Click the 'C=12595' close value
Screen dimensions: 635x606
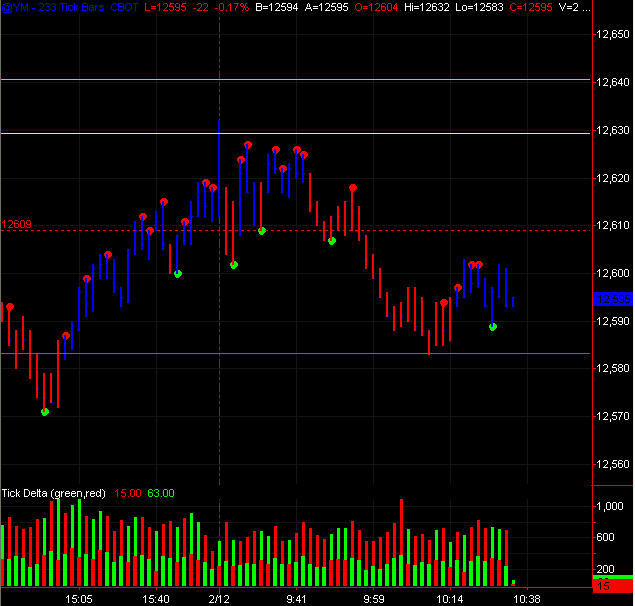tap(531, 7)
